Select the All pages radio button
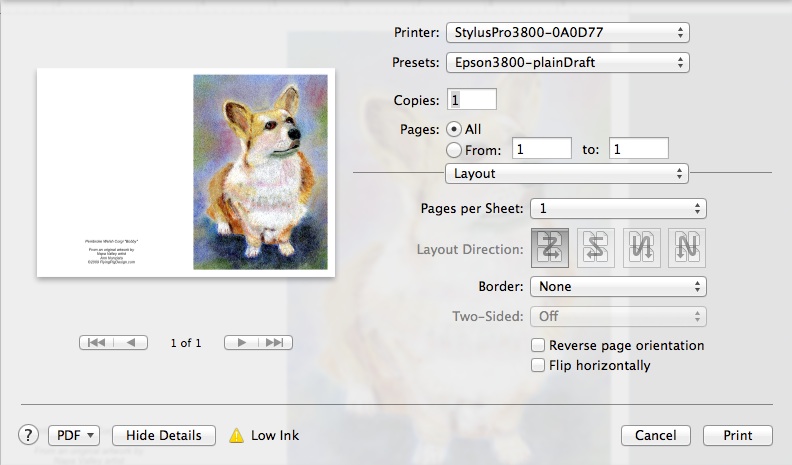The image size is (792, 465). tap(454, 129)
